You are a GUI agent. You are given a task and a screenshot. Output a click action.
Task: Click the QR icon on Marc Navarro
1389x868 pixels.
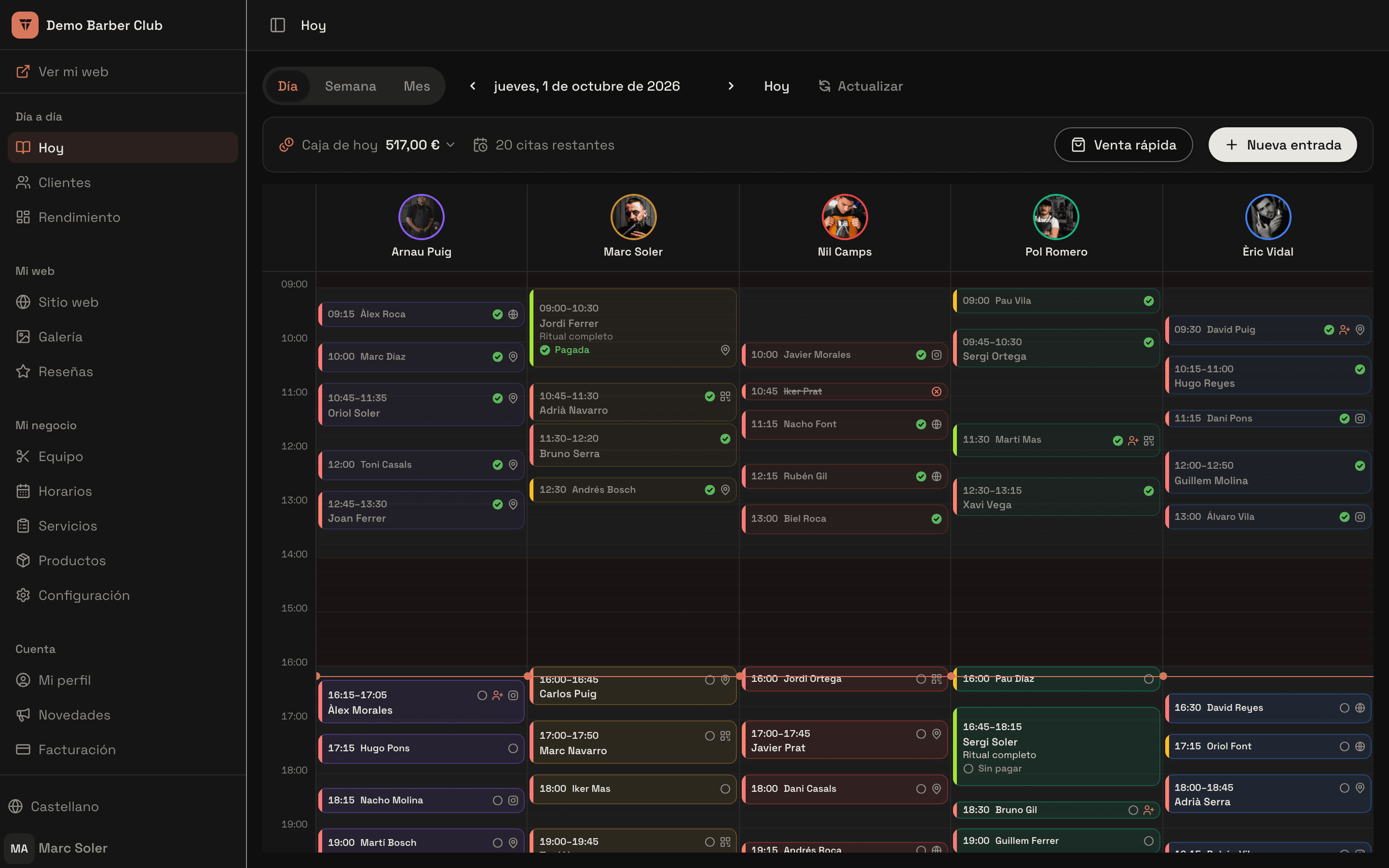coord(725,735)
